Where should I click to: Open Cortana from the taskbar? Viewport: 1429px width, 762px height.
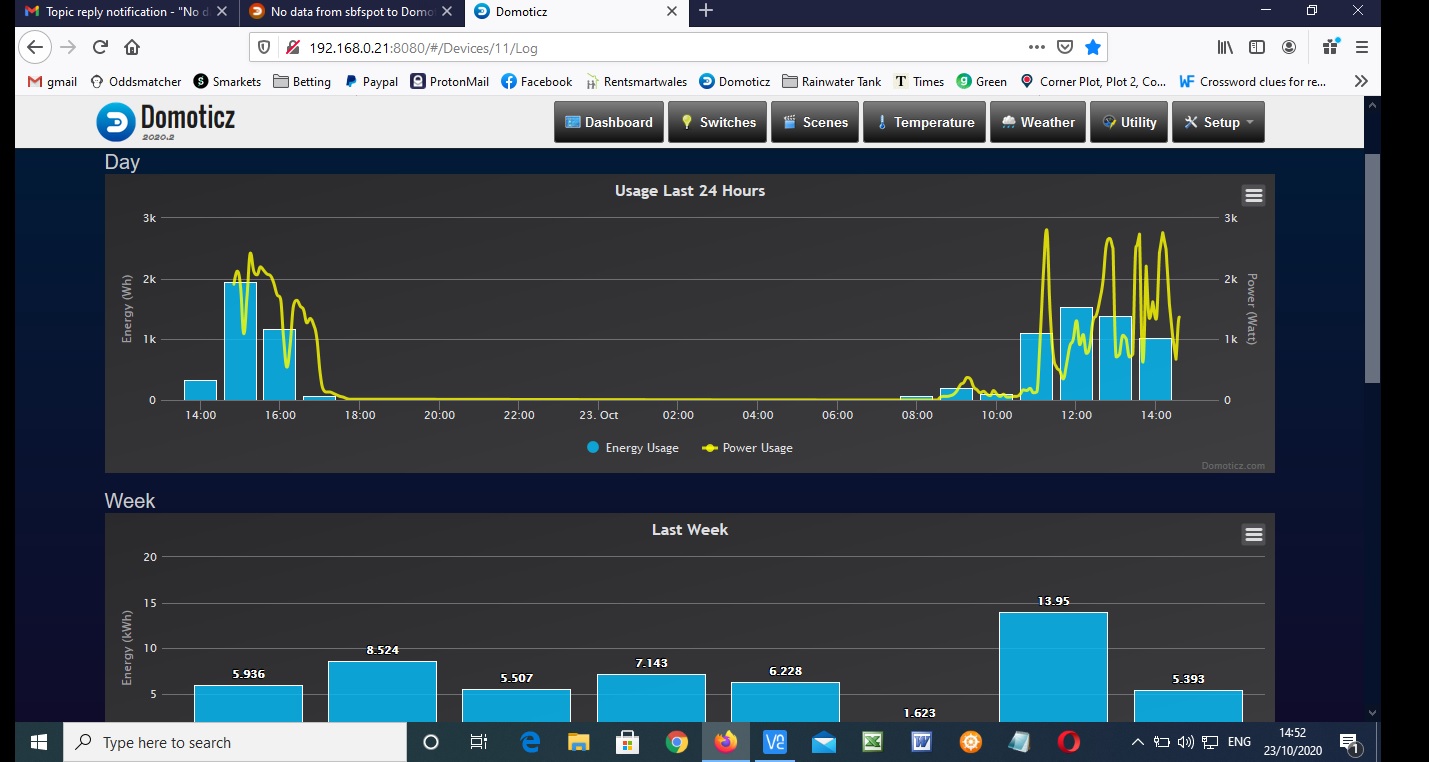pos(431,742)
